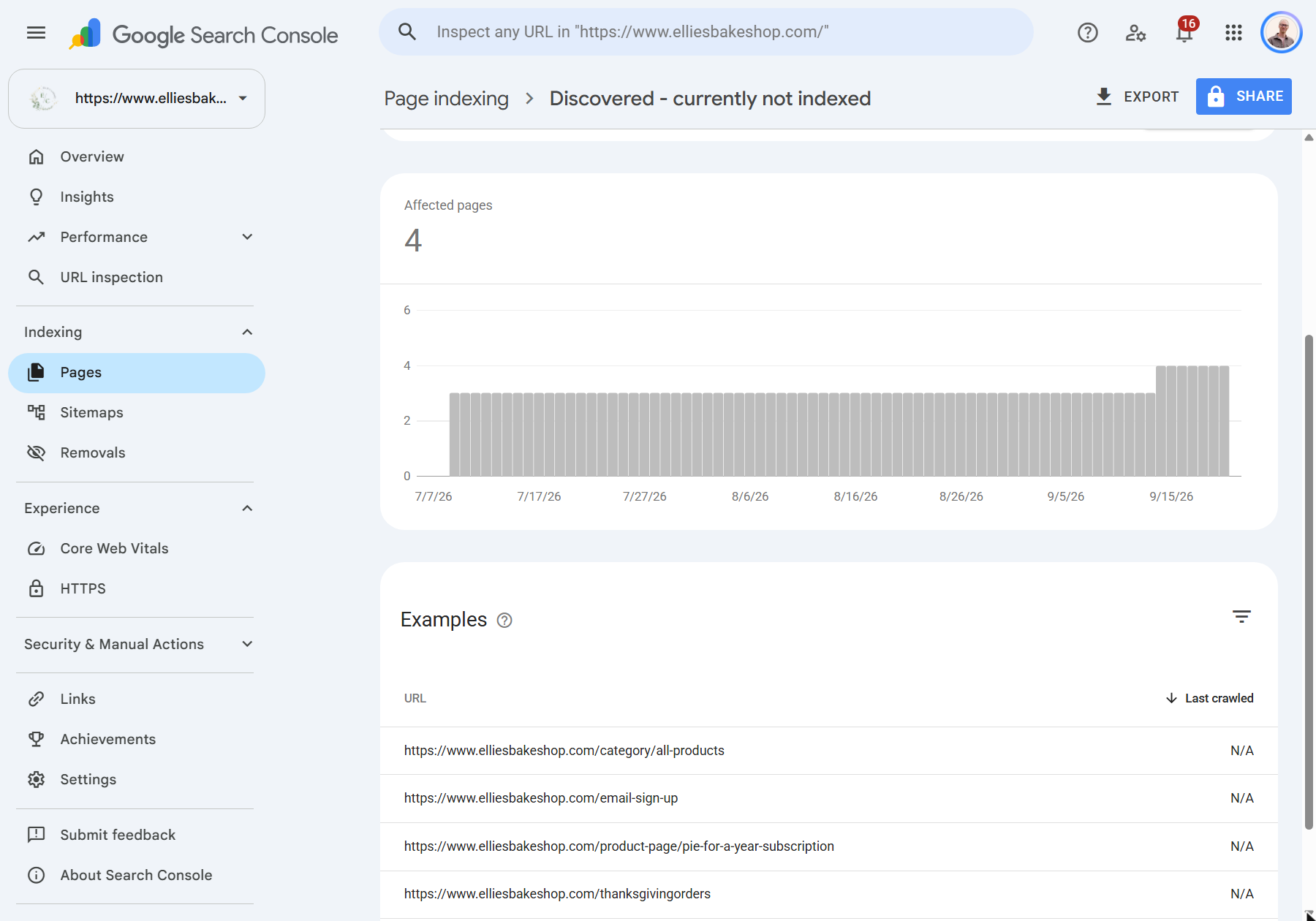Open Core Web Vitals report

point(137,548)
